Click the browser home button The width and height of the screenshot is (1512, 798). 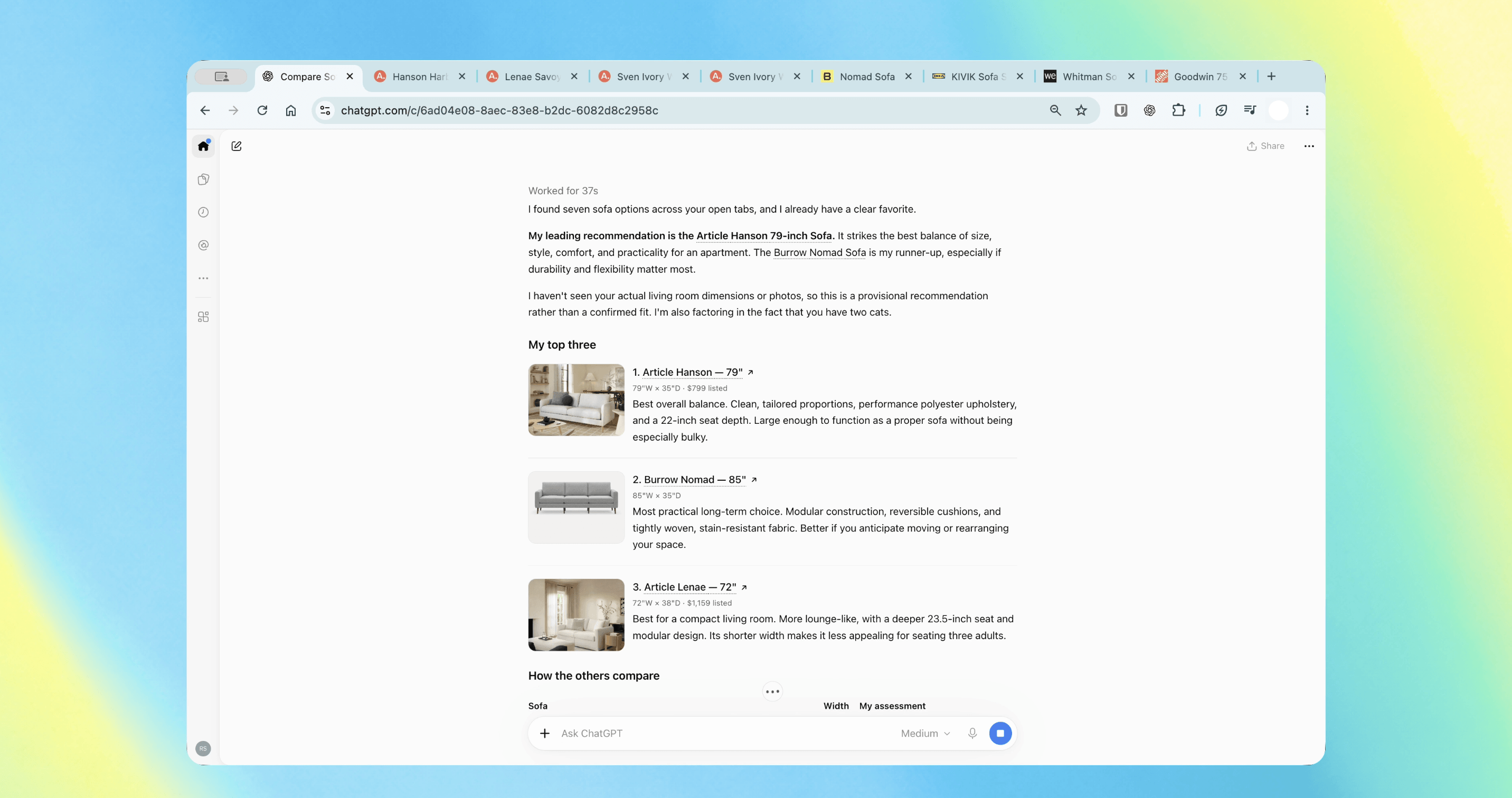[x=290, y=110]
